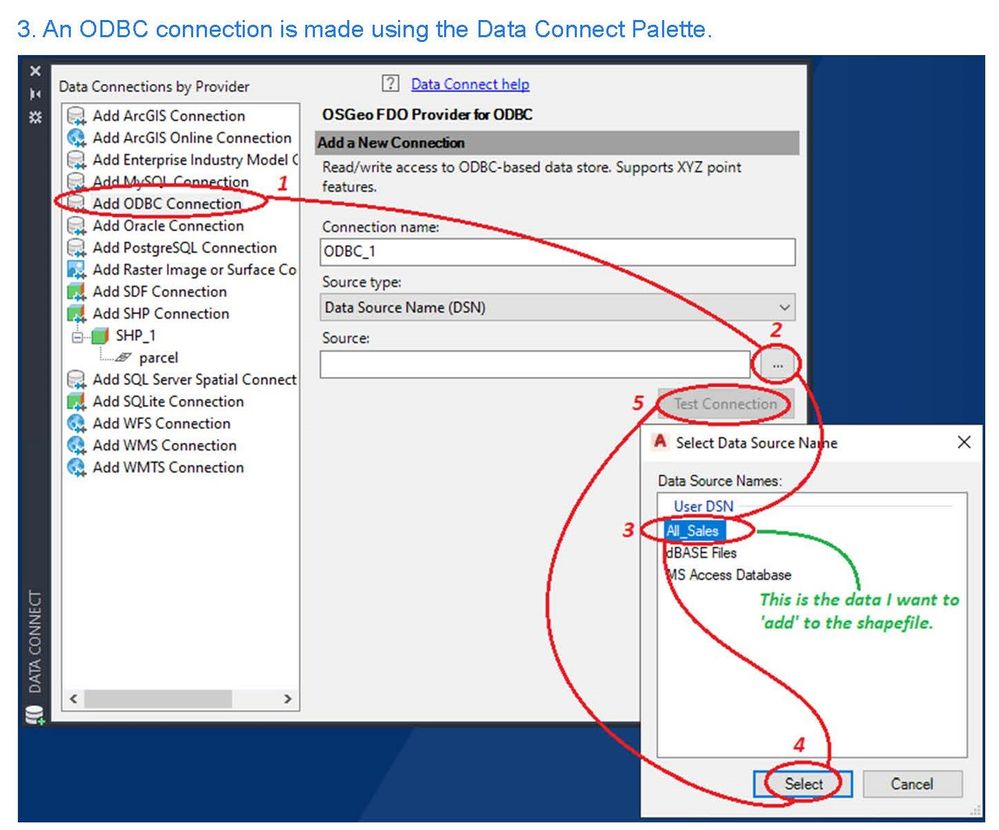Click the User DSN group header
Screen dimensions: 999x830
coord(703,506)
